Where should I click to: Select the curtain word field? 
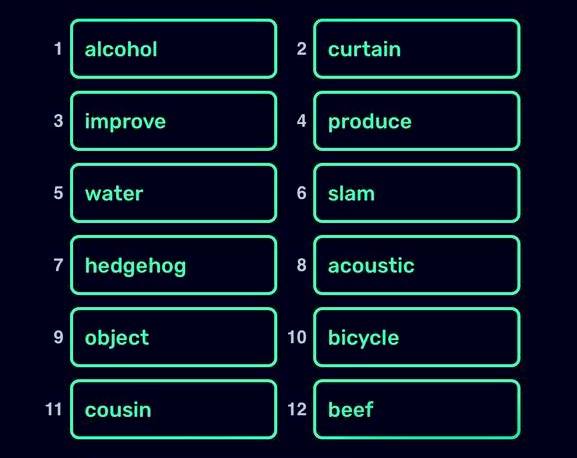(417, 49)
